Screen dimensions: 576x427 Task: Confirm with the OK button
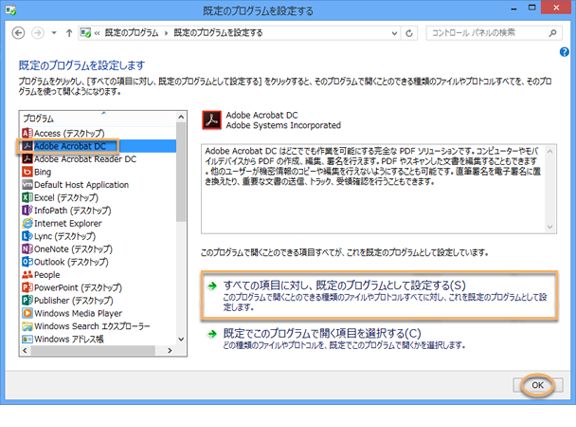point(537,385)
